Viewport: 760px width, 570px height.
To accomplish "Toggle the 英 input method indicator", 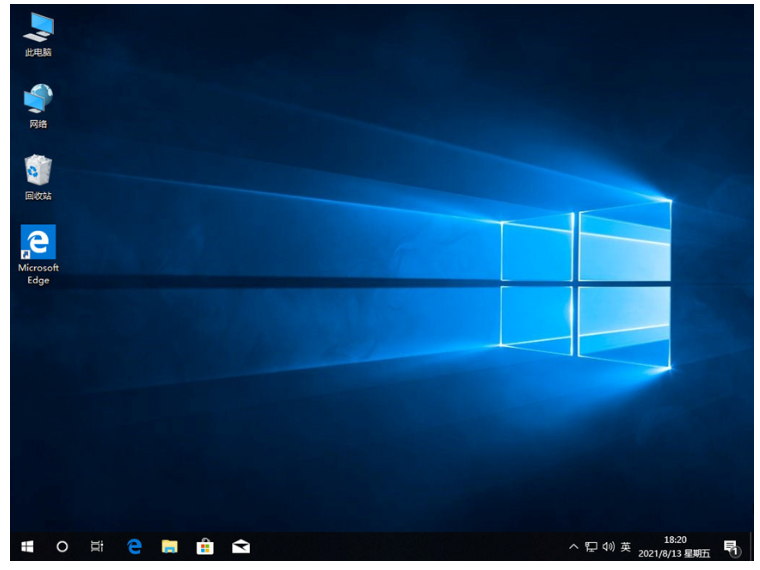I will coord(626,547).
